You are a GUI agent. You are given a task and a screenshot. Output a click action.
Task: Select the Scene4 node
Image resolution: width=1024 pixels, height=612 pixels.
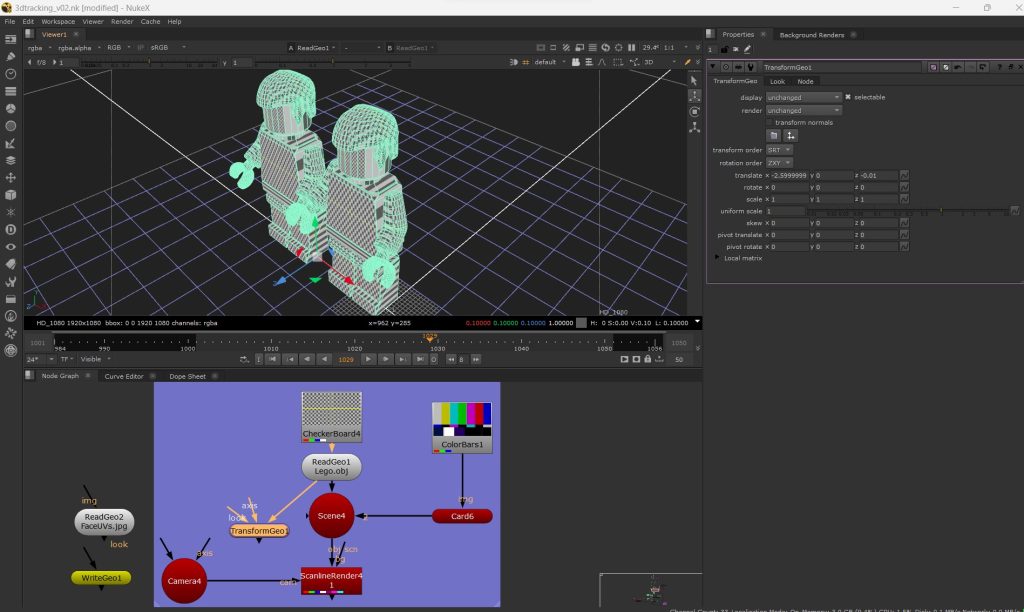tap(331, 516)
